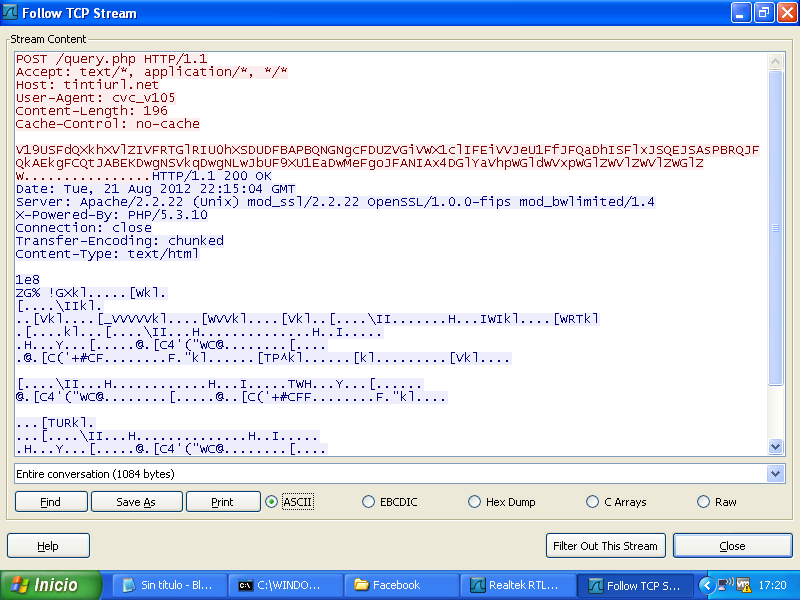The width and height of the screenshot is (800, 600).
Task: Enable the Raw display option
Action: pos(703,502)
